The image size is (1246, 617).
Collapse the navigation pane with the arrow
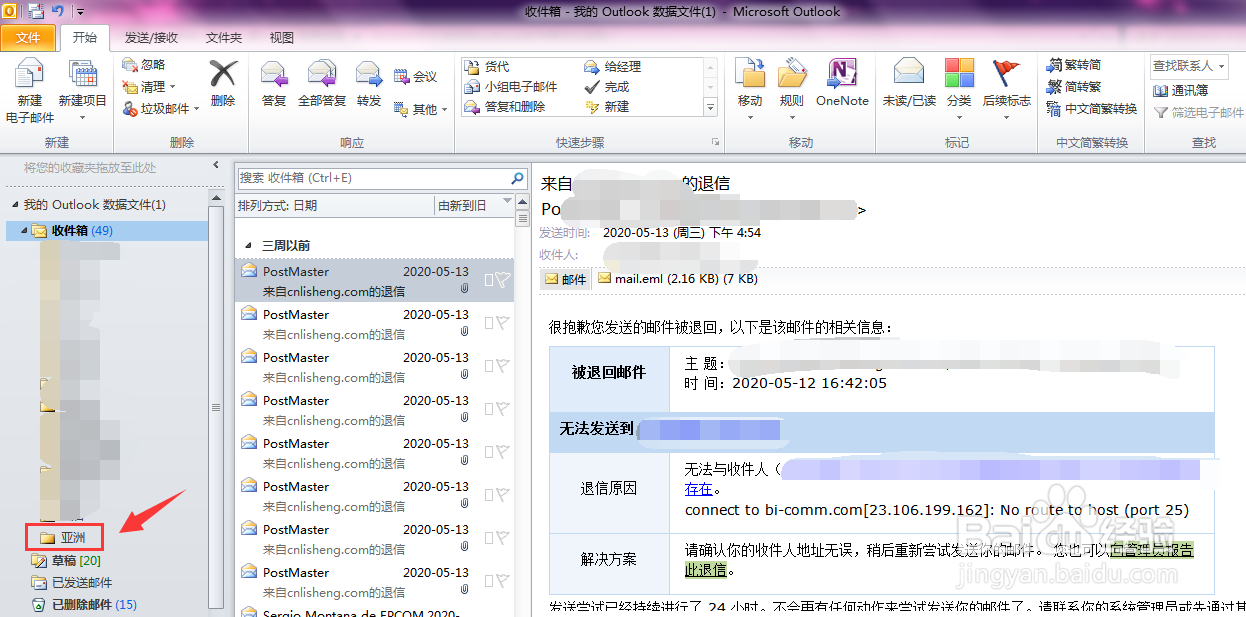[x=216, y=166]
